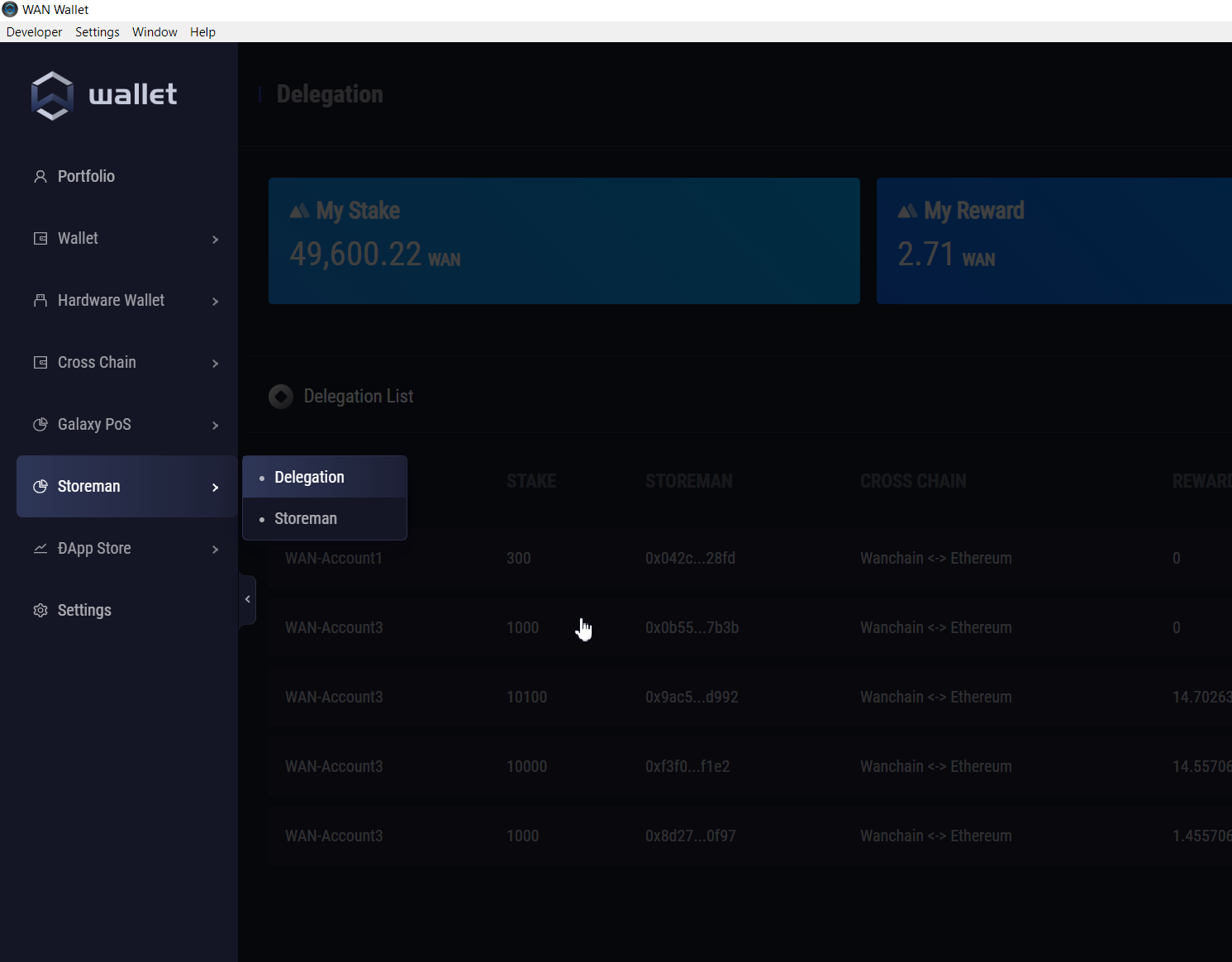The image size is (1232, 962).
Task: Open the Wallet sidebar label
Action: click(x=78, y=238)
